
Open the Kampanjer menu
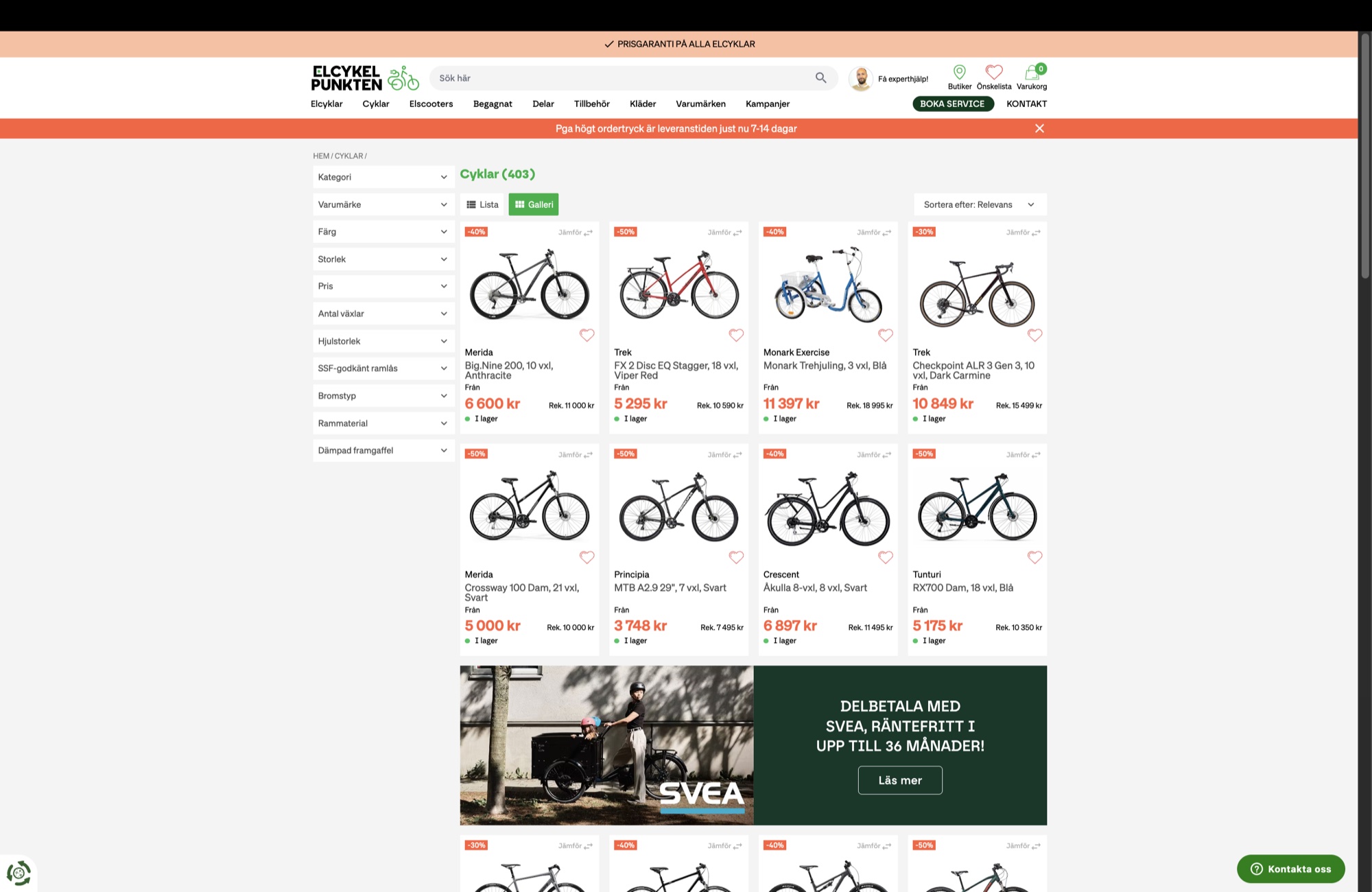point(768,104)
